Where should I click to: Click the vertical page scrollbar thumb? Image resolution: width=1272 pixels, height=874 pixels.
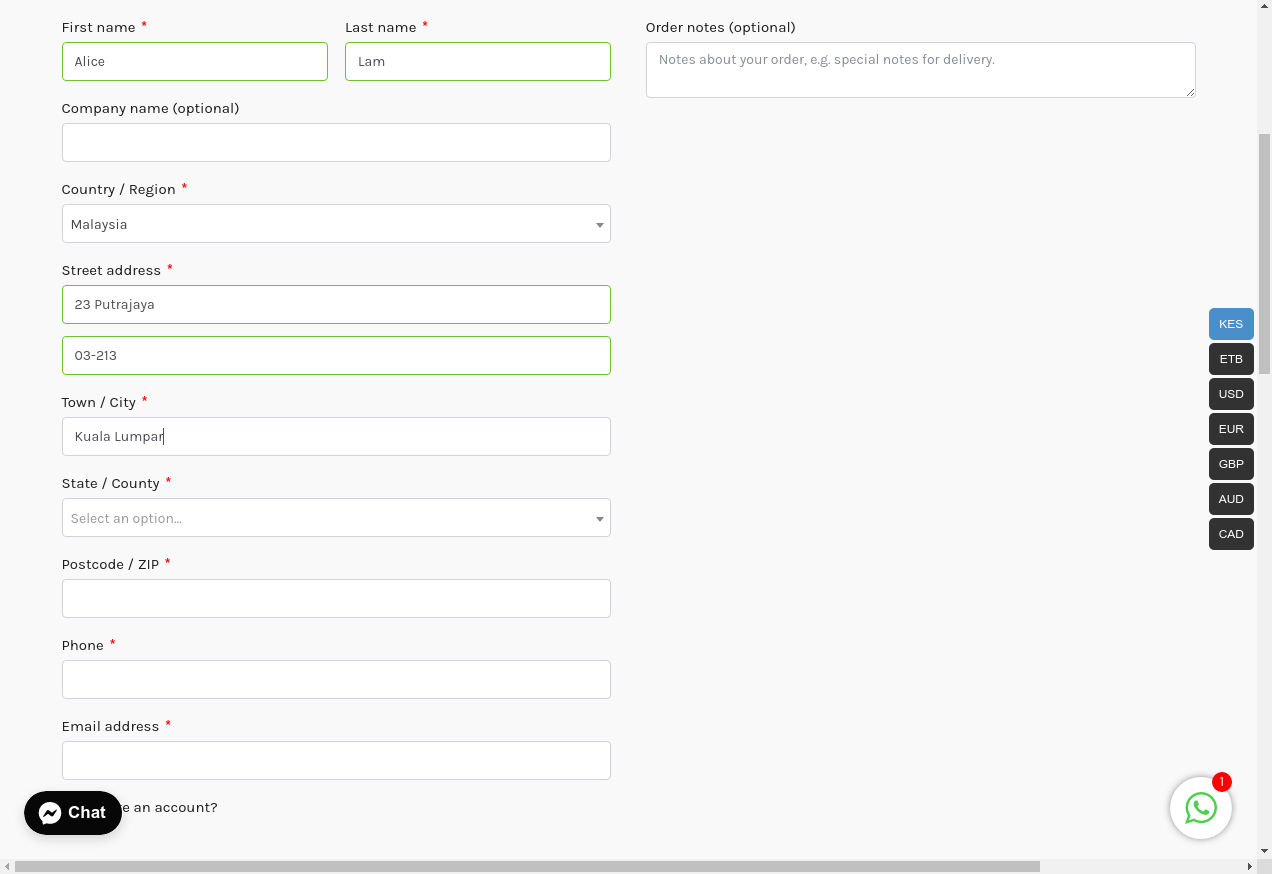click(1264, 250)
